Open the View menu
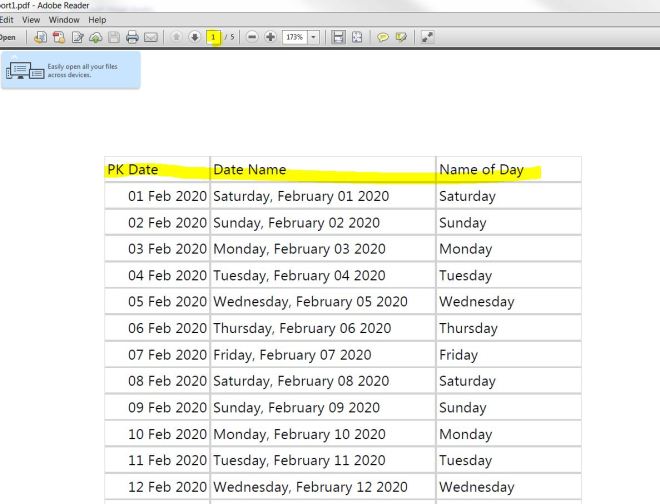The image size is (660, 504). tap(31, 20)
